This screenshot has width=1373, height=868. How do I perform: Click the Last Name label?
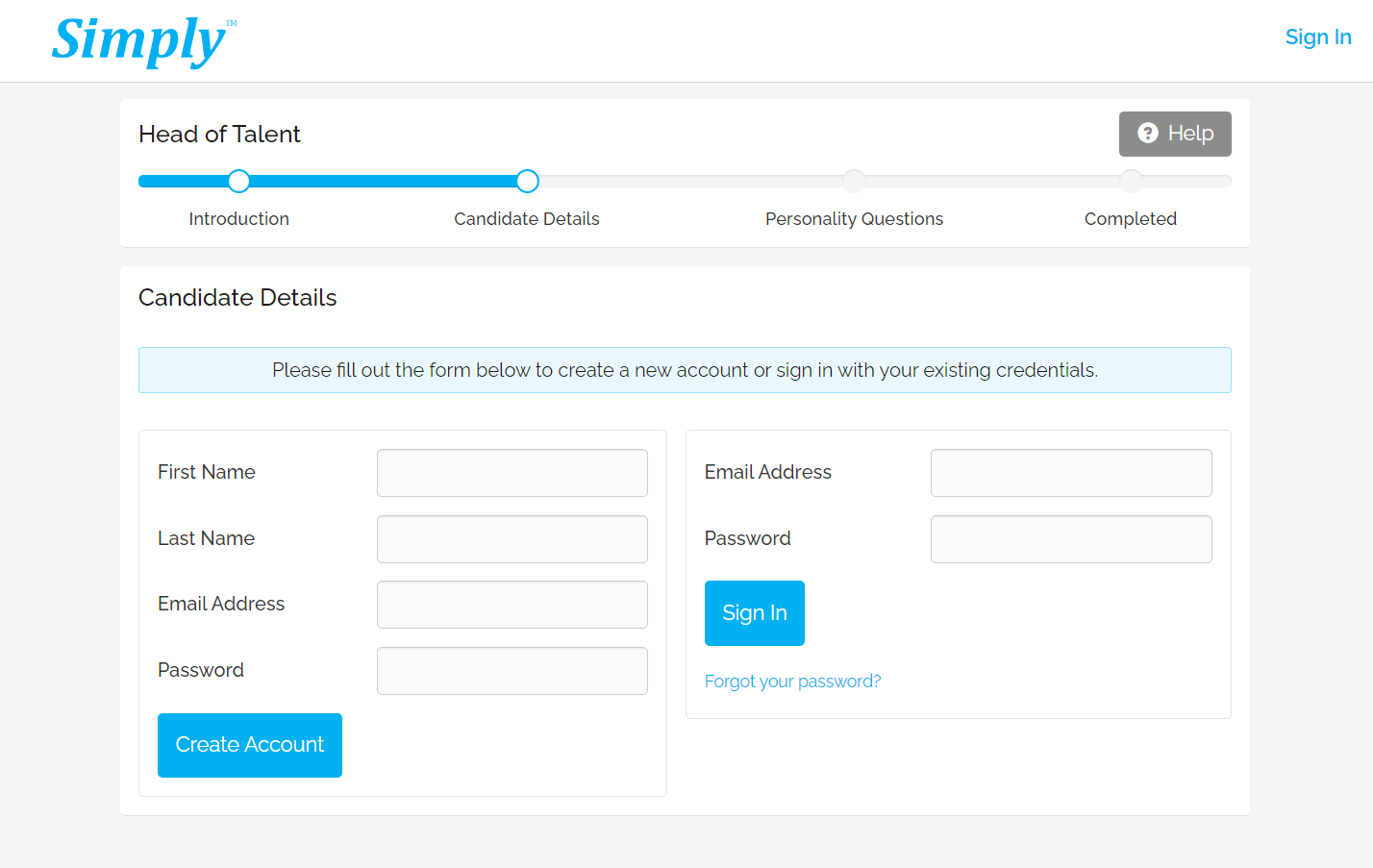[x=207, y=538]
